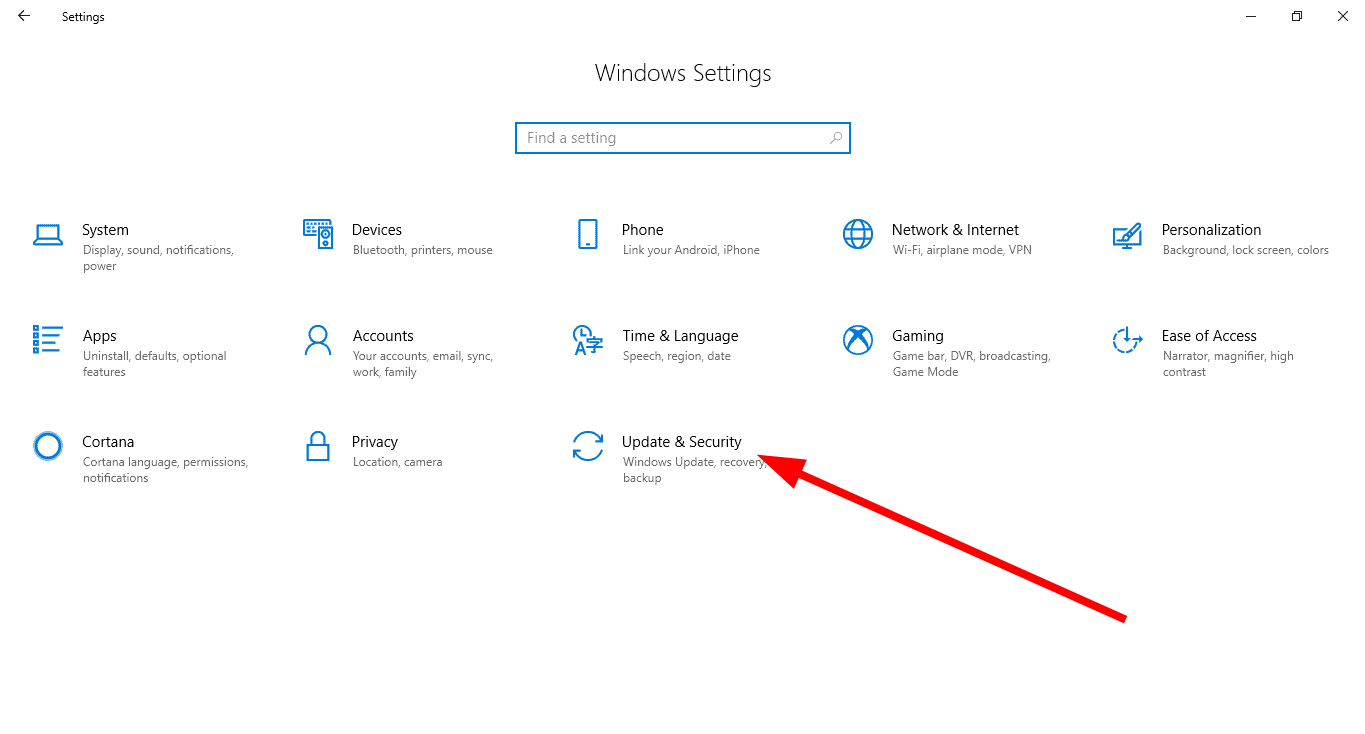Open the Update & Security title
Image resolution: width=1365 pixels, height=734 pixels.
[x=682, y=442]
